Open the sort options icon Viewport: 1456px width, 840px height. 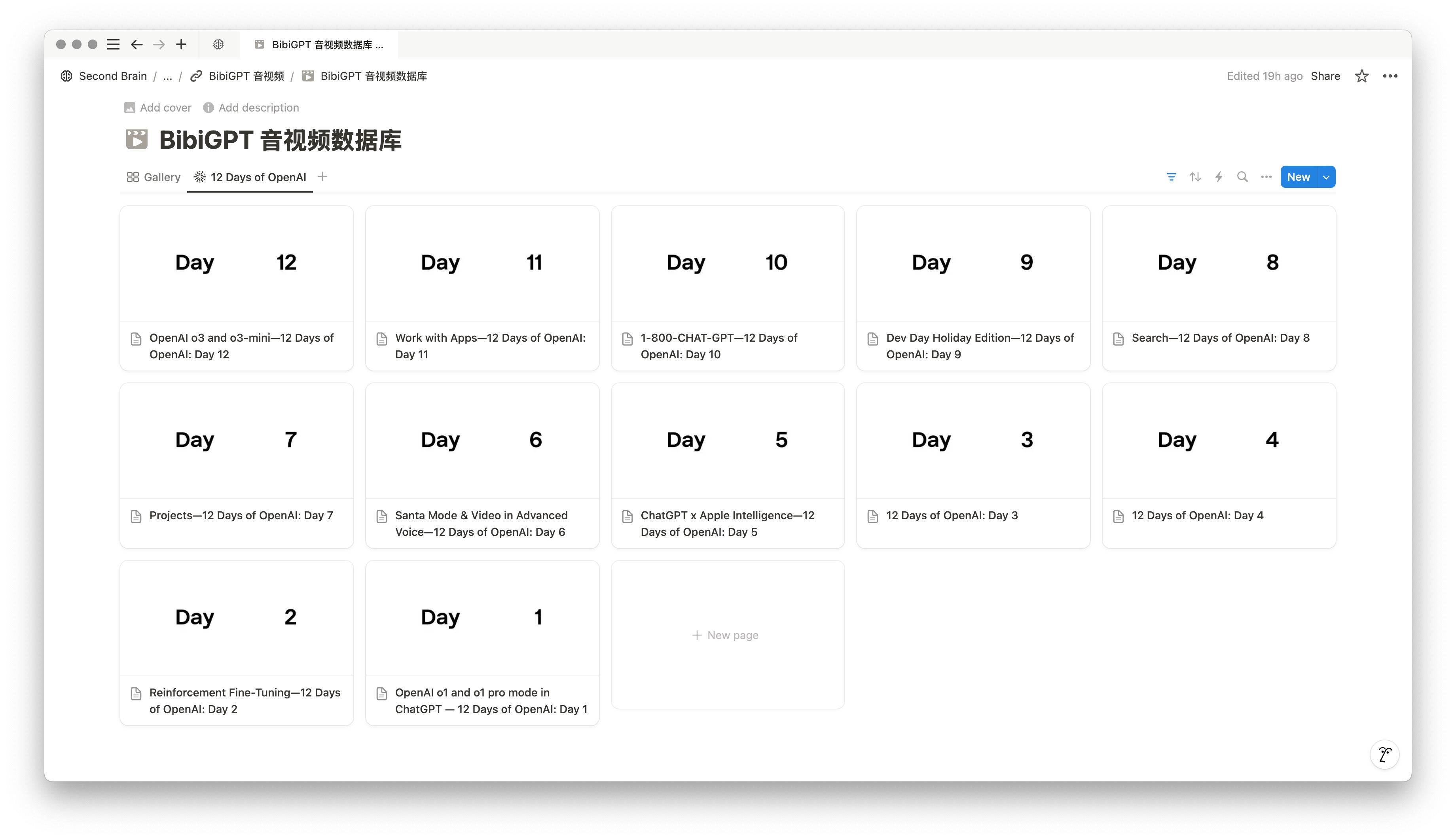(1194, 177)
